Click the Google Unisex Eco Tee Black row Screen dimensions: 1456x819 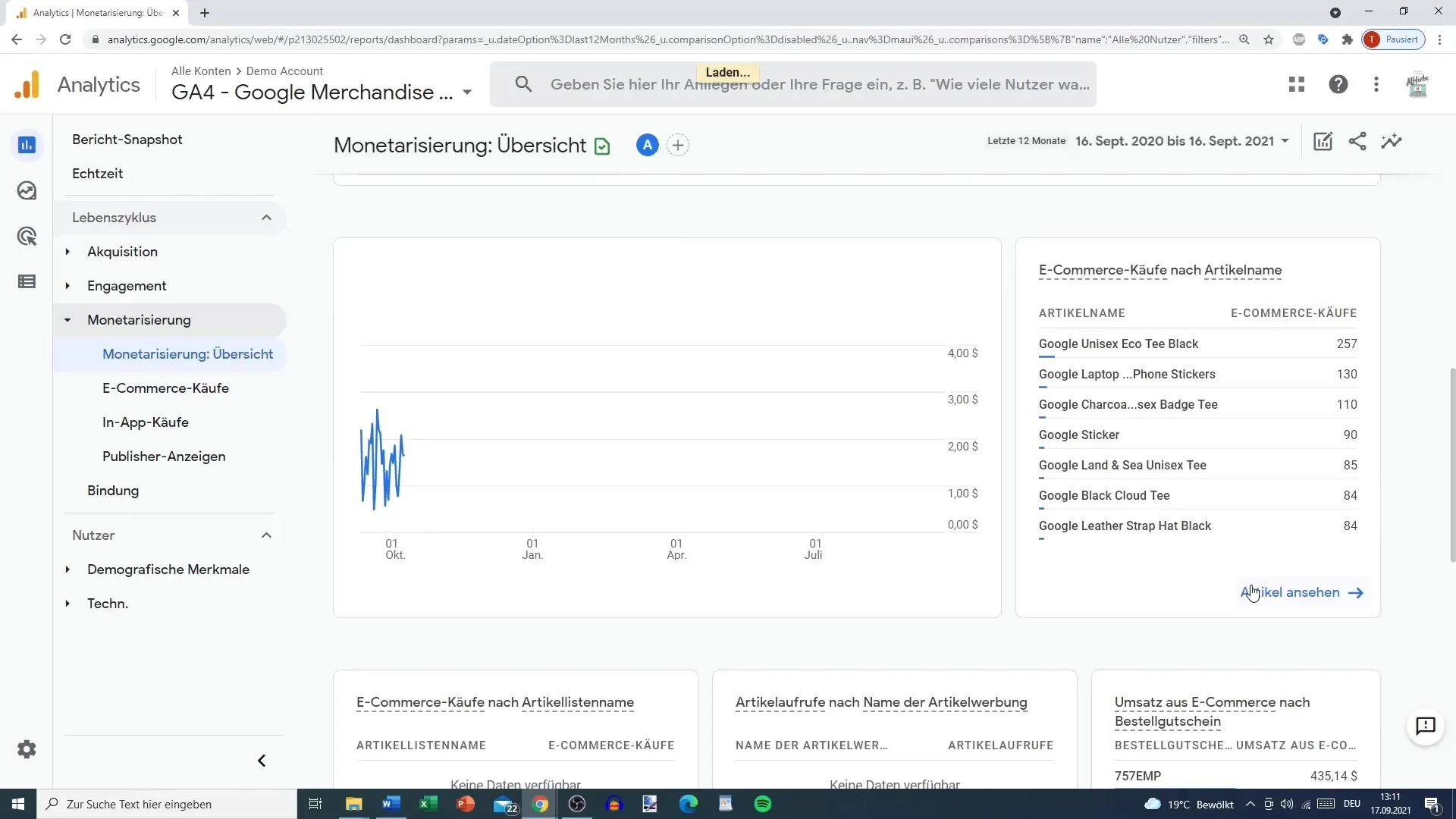click(1198, 344)
